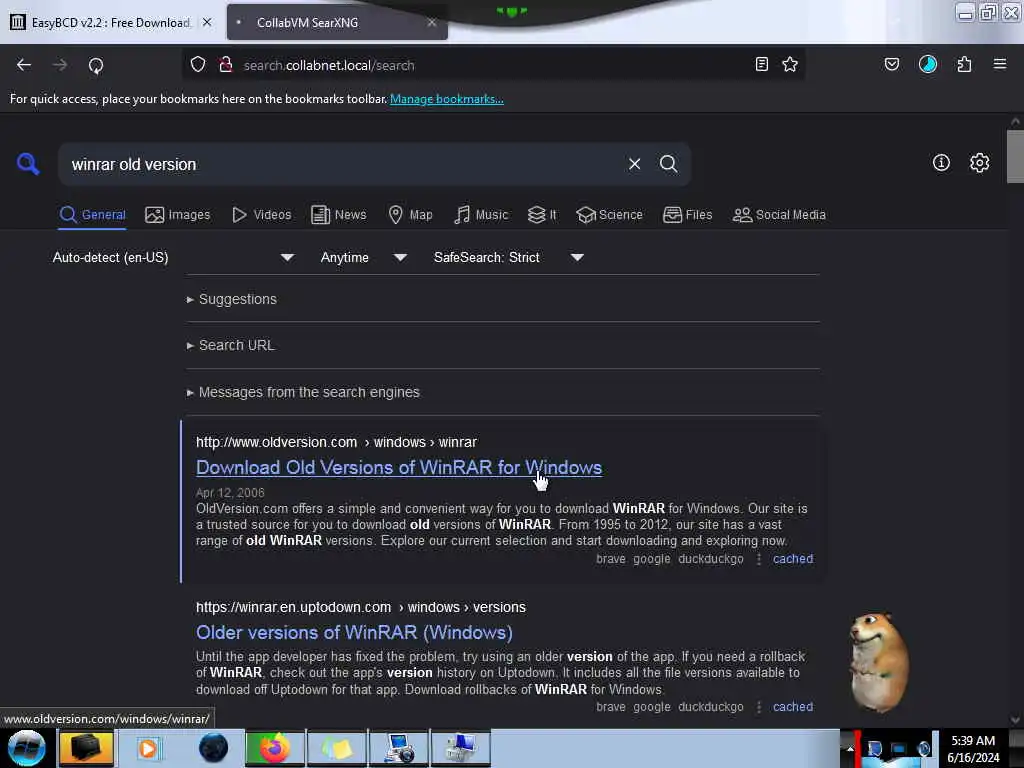This screenshot has width=1024, height=768.
Task: Open the SafeSearch: Strict dropdown
Action: [x=509, y=257]
